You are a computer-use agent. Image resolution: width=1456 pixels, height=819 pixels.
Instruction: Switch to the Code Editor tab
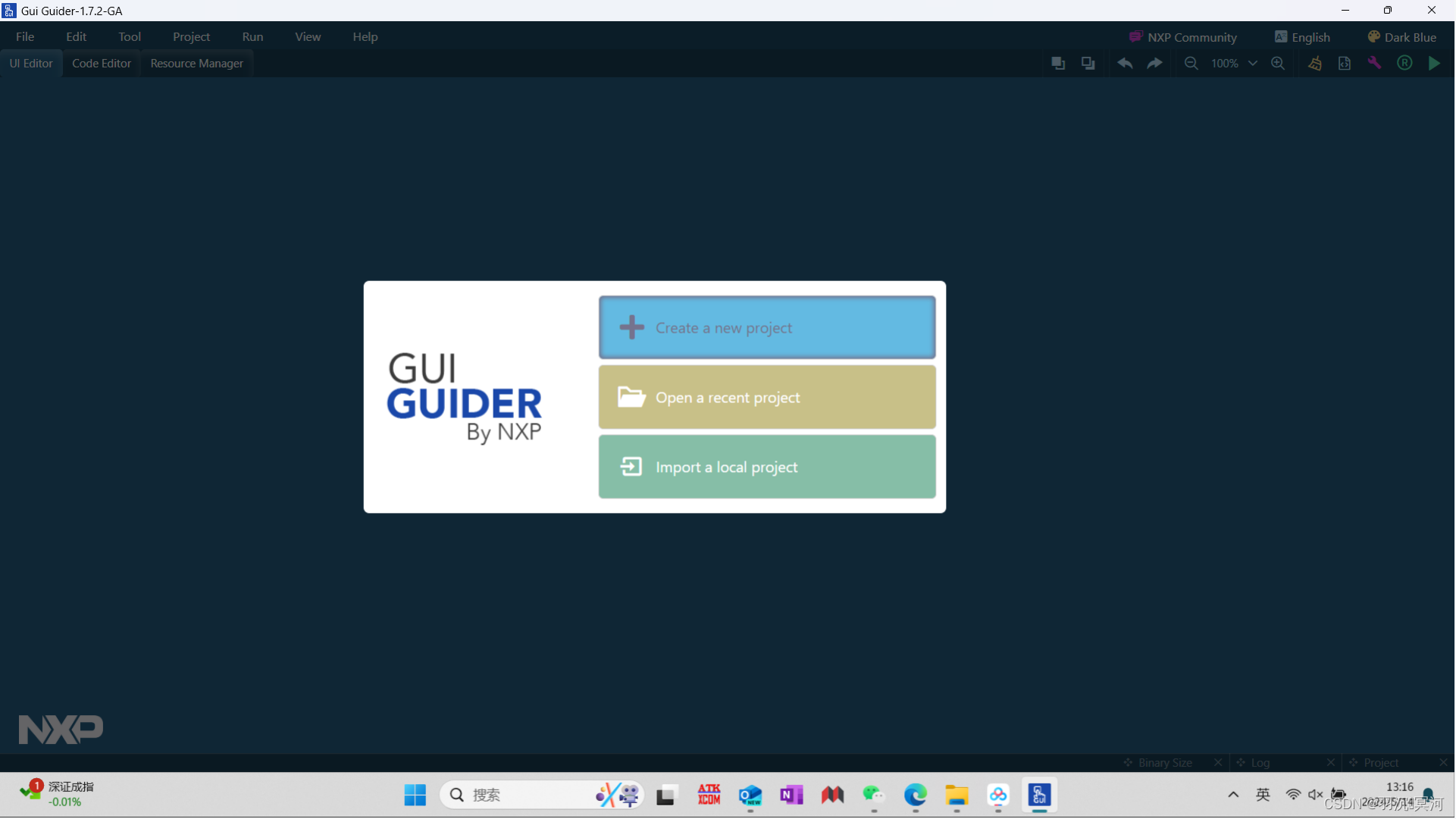(x=101, y=63)
